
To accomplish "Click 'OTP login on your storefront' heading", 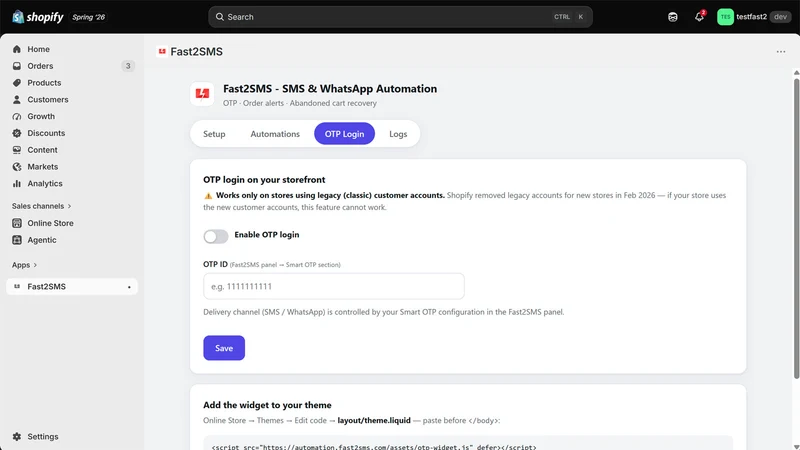I will 264,180.
